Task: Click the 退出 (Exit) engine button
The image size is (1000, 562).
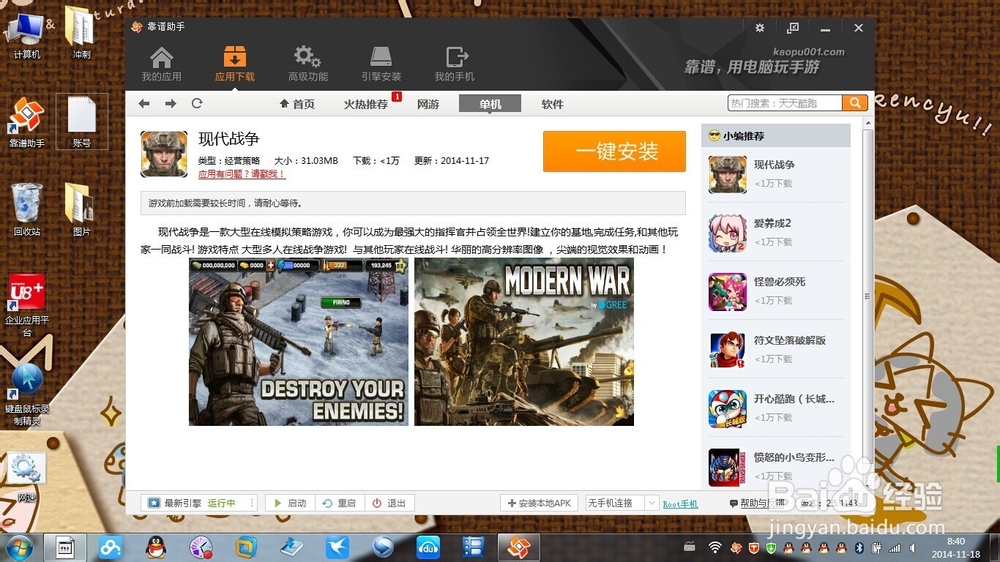Action: pyautogui.click(x=389, y=503)
